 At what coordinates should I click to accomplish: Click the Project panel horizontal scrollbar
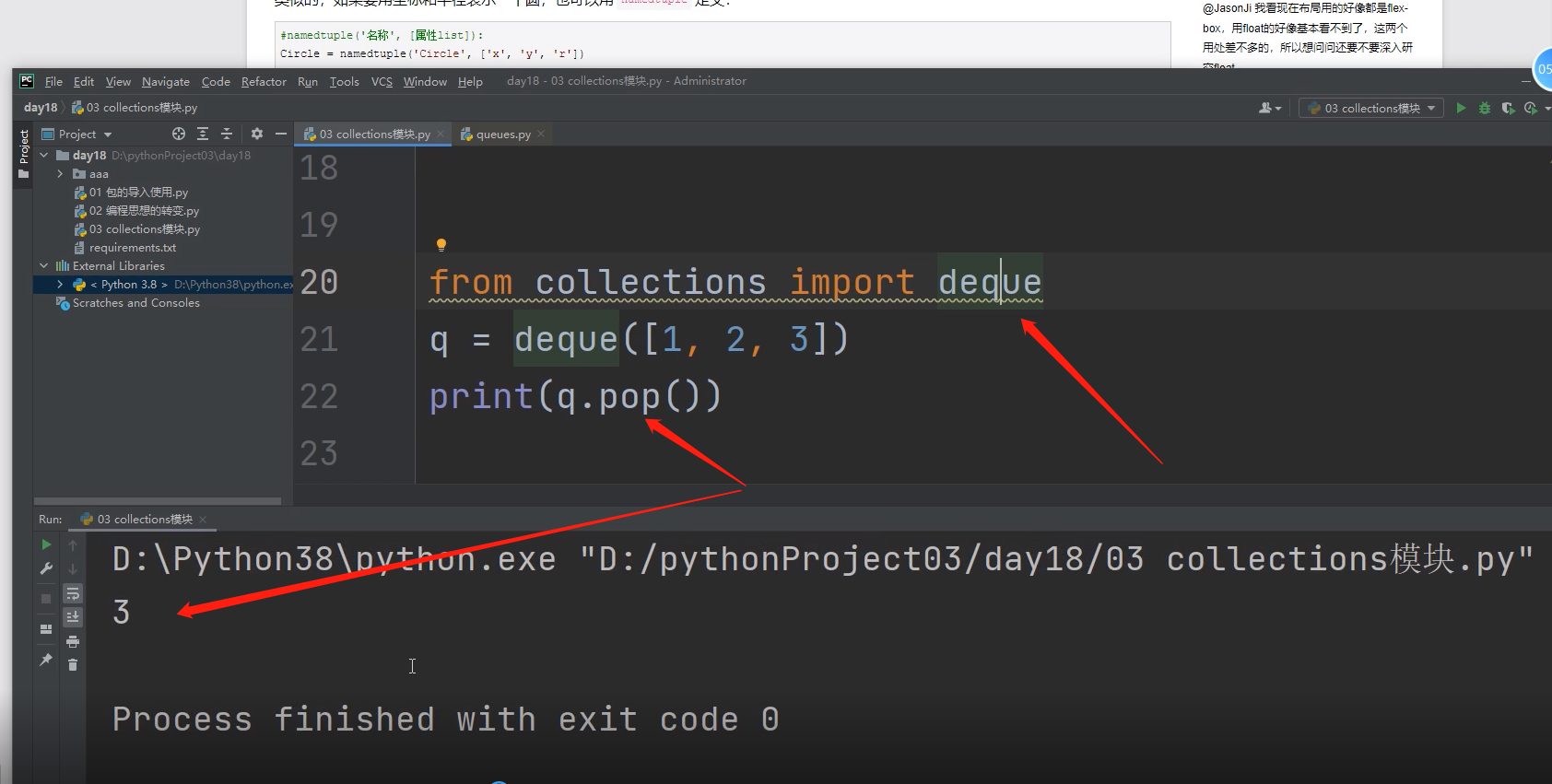pos(159,501)
